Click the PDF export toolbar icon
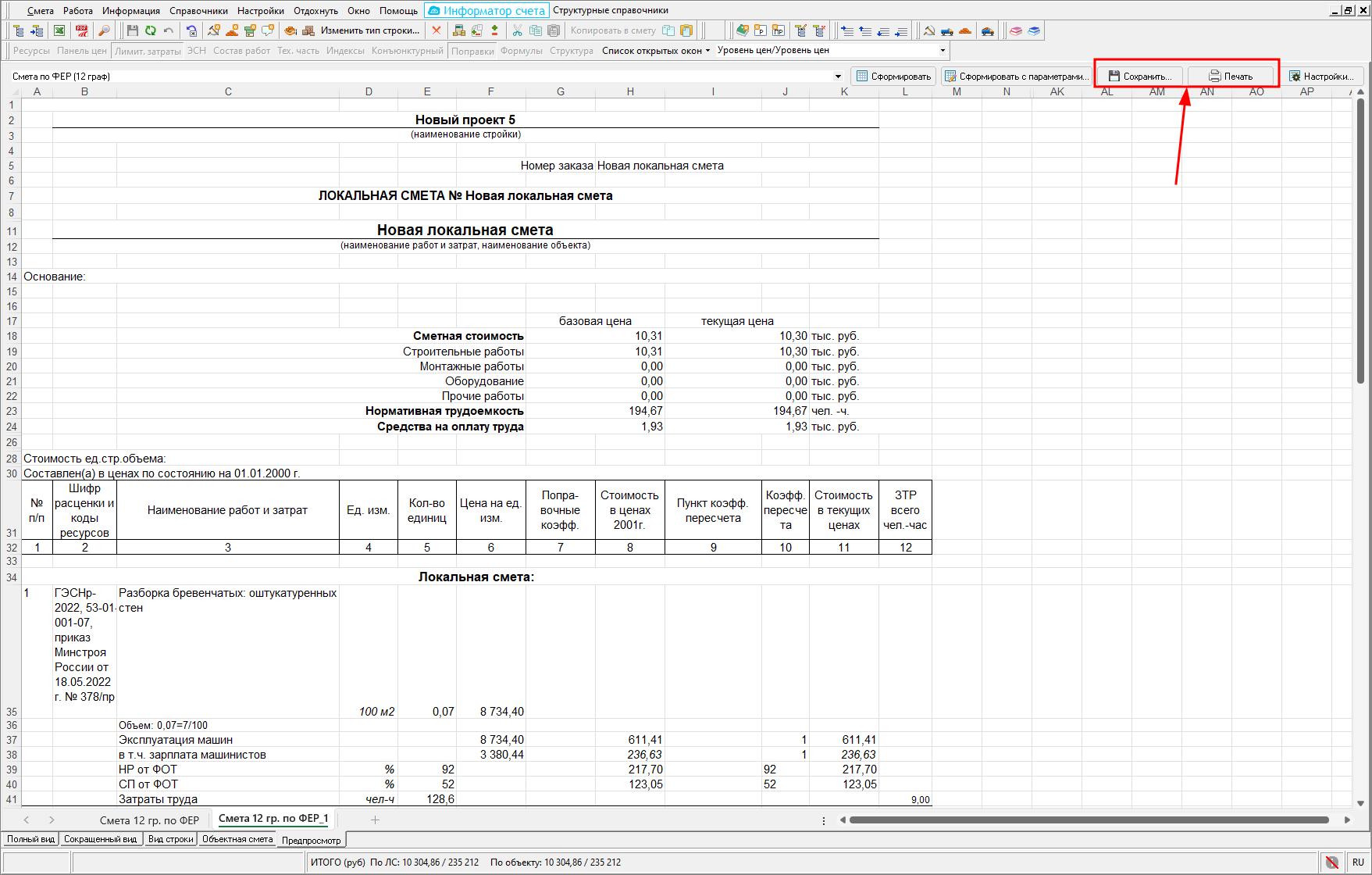 (x=81, y=30)
